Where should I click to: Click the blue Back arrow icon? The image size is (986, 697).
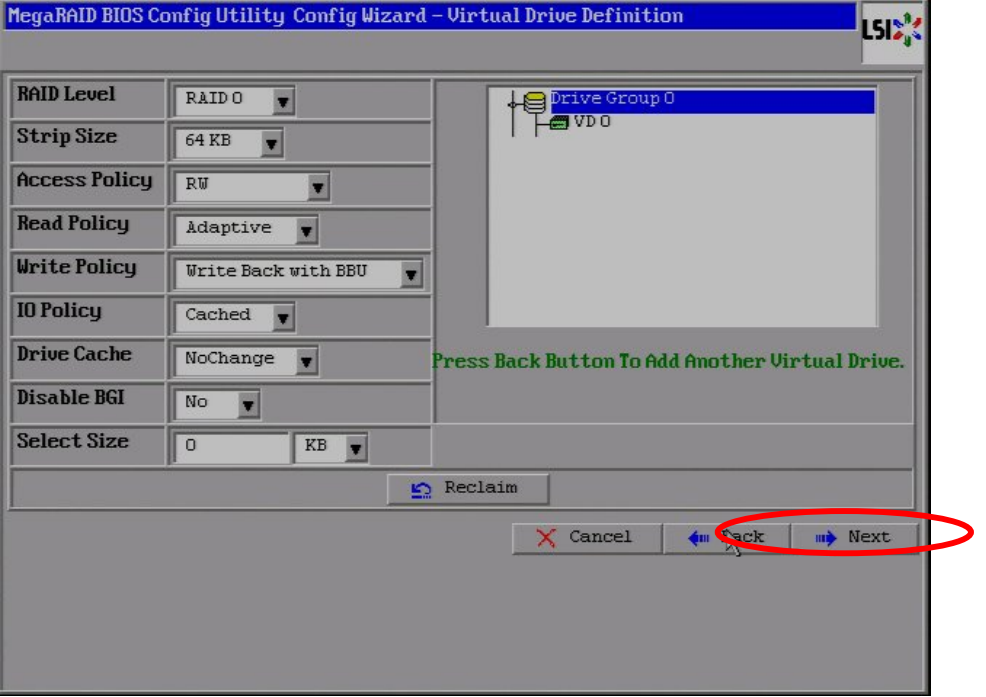(x=698, y=538)
